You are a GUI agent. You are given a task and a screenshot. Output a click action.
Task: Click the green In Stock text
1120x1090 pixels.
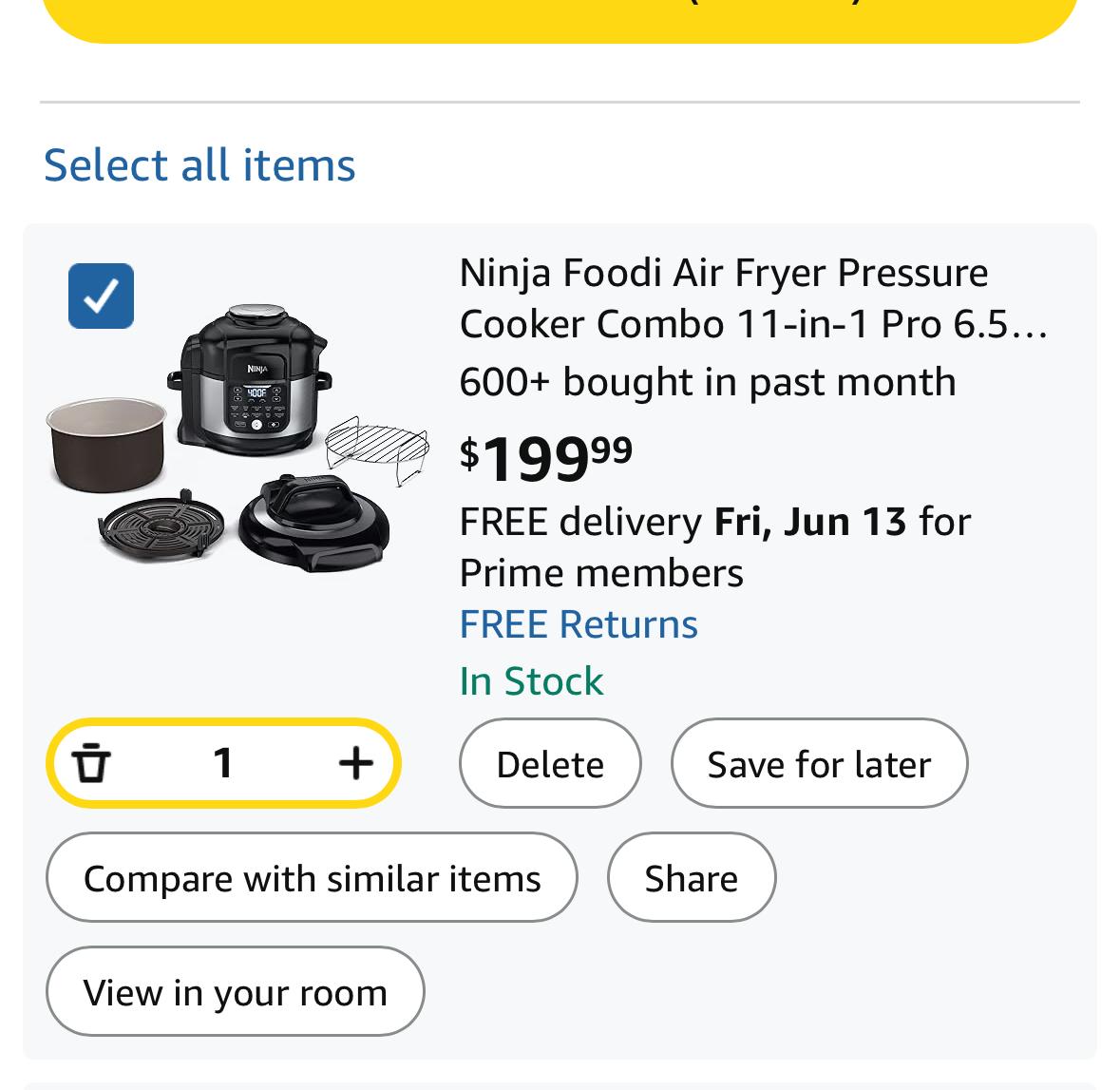click(x=531, y=681)
